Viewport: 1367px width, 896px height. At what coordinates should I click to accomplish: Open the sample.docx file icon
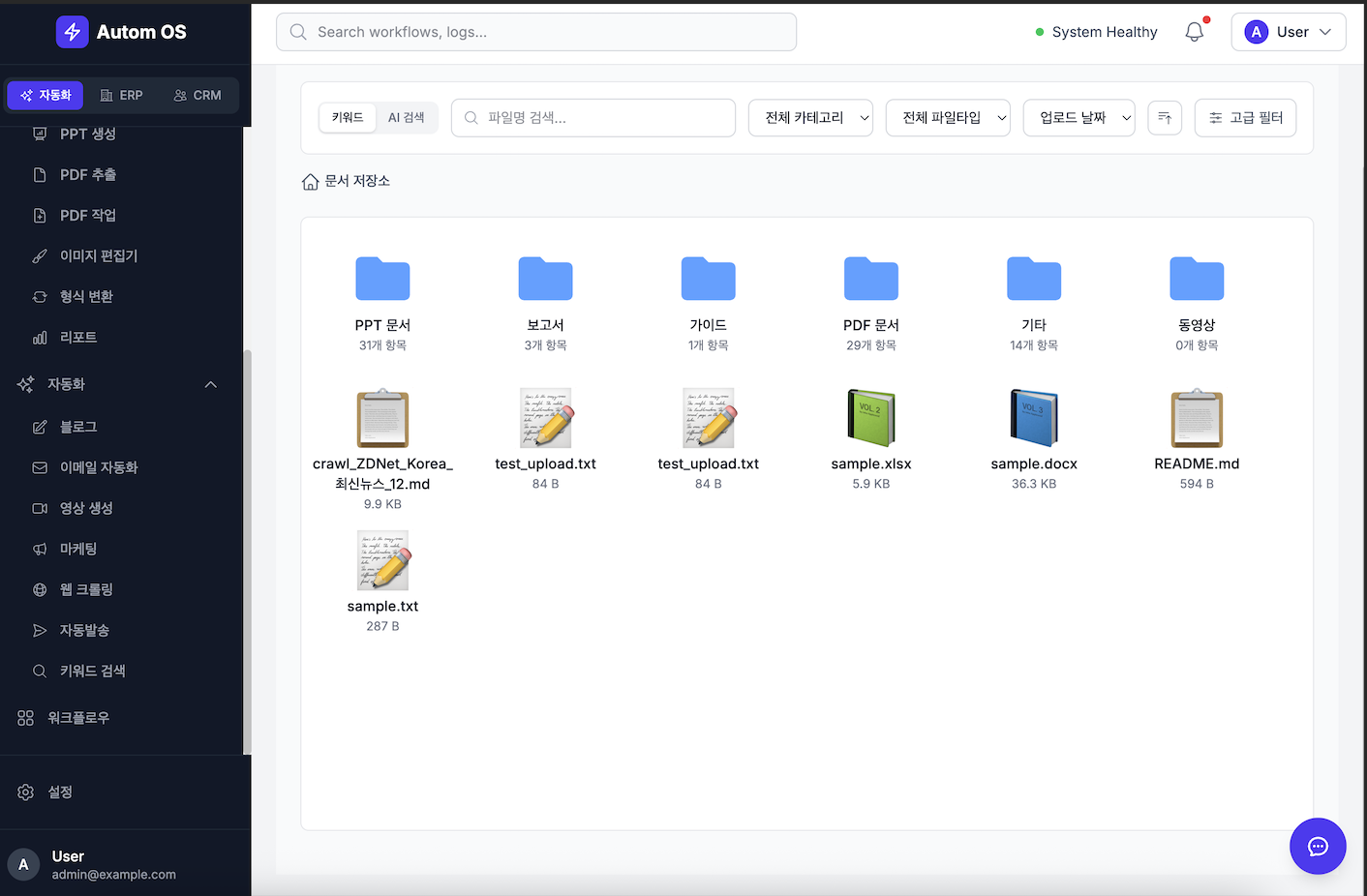(x=1034, y=418)
